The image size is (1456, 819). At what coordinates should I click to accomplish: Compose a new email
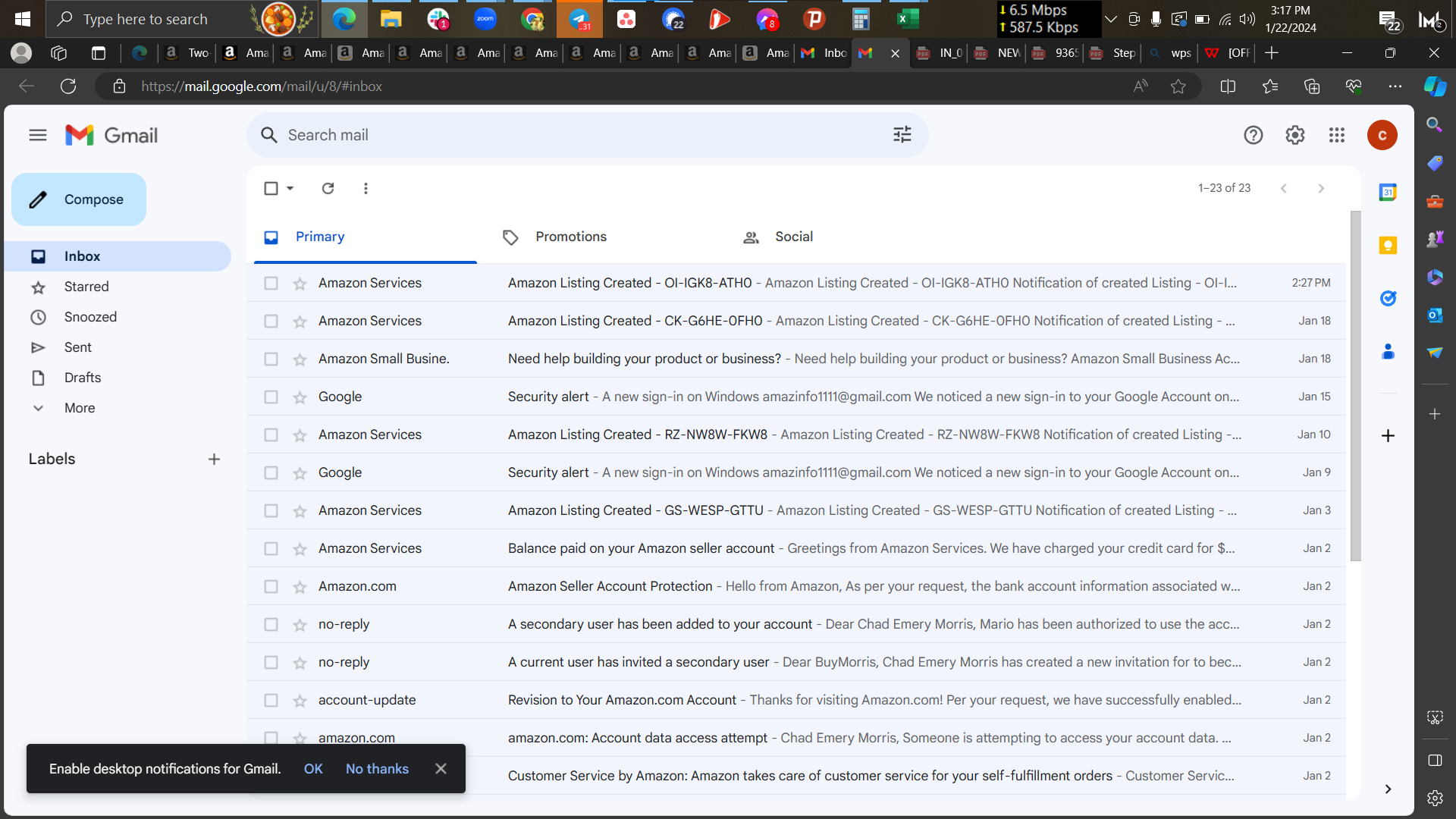tap(79, 199)
